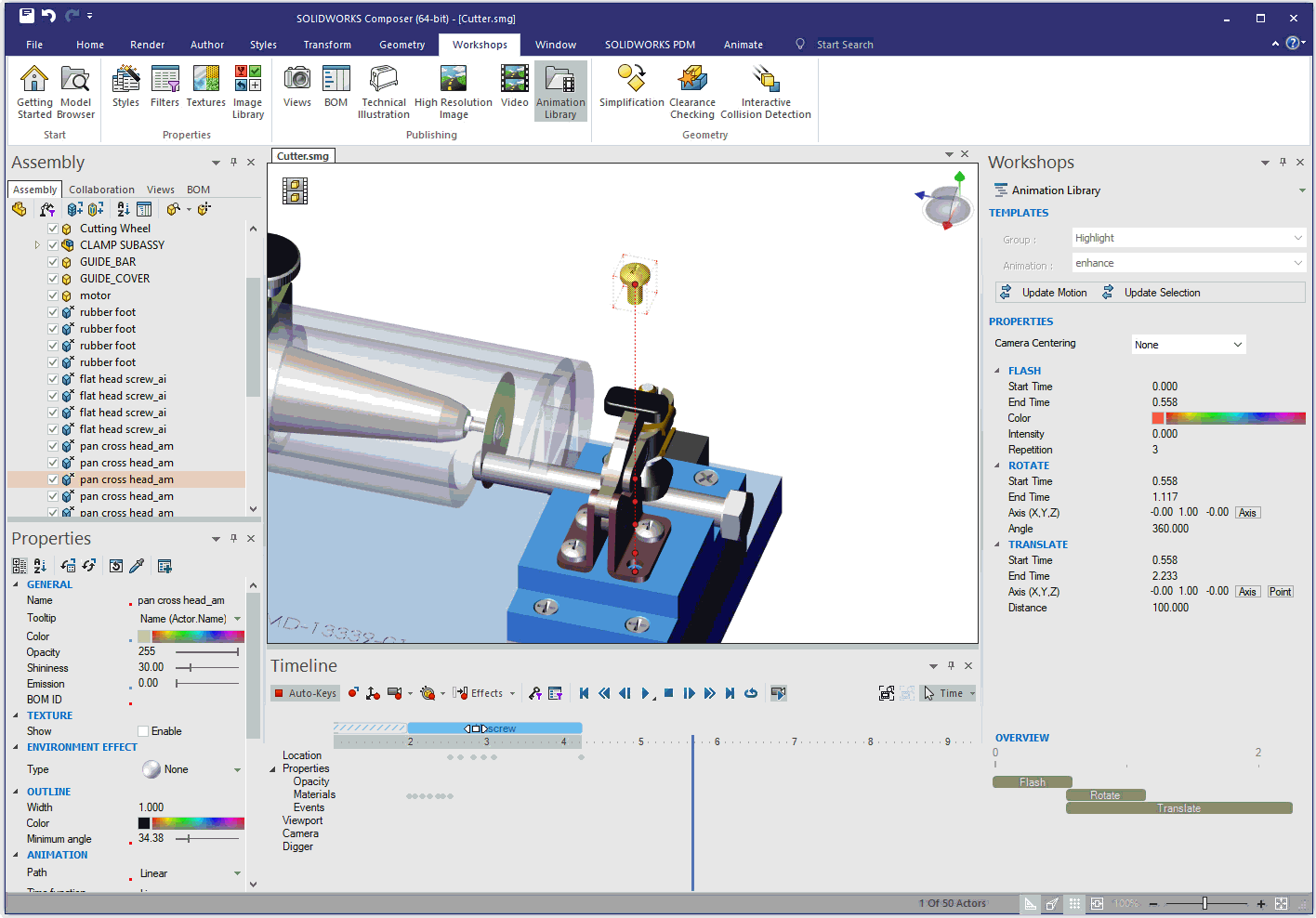1316x918 pixels.
Task: Save the document from quick access toolbar
Action: 26,16
